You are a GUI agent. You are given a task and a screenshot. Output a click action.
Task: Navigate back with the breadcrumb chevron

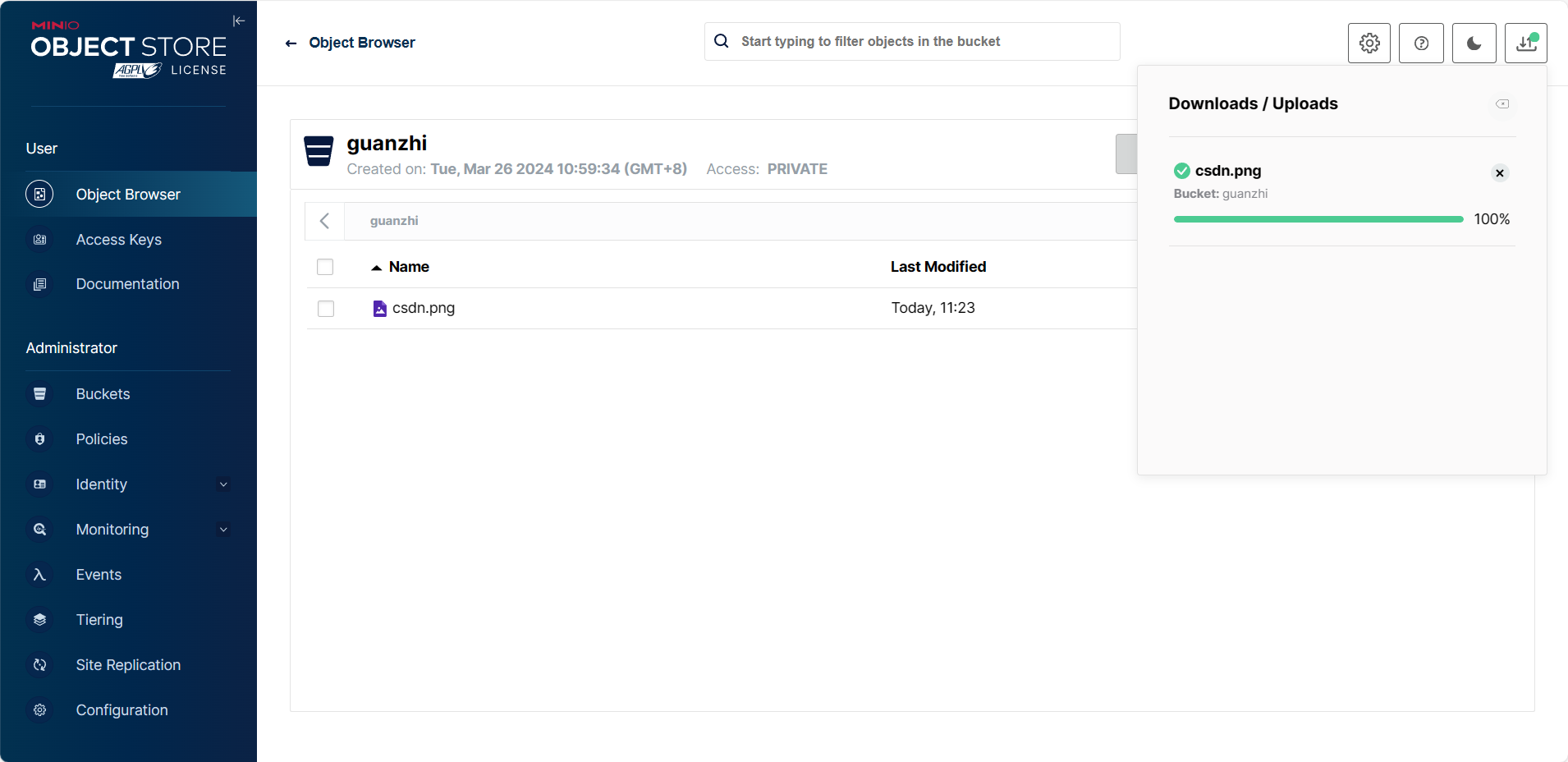tap(324, 221)
